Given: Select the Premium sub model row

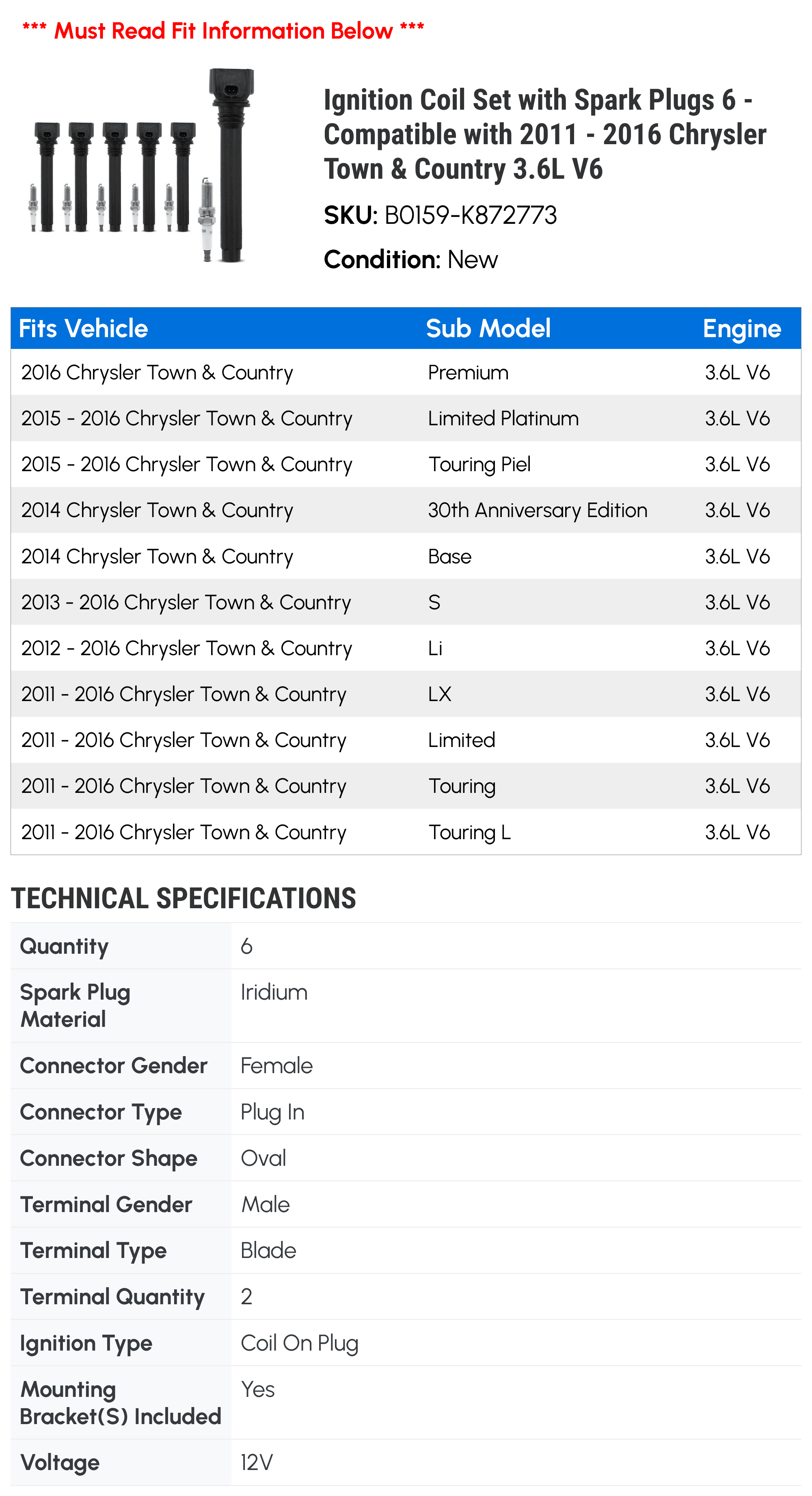Looking at the screenshot, I should (x=406, y=372).
